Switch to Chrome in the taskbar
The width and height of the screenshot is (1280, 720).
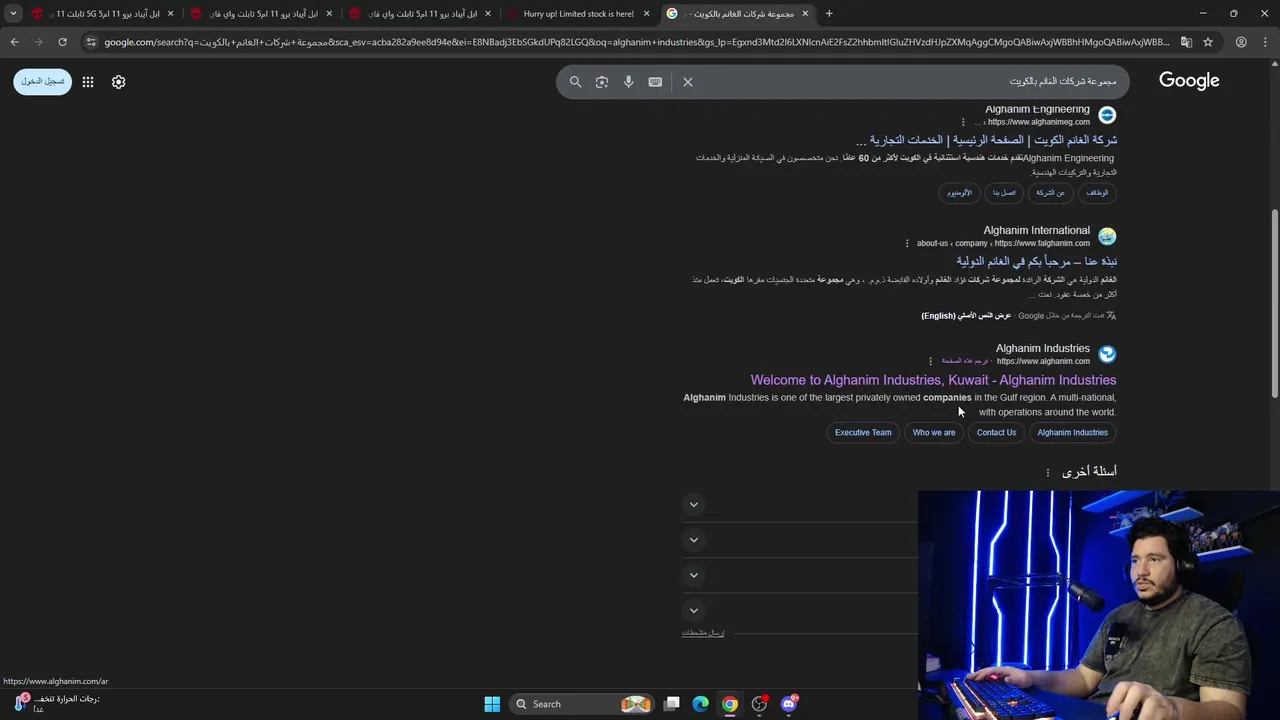pos(730,704)
